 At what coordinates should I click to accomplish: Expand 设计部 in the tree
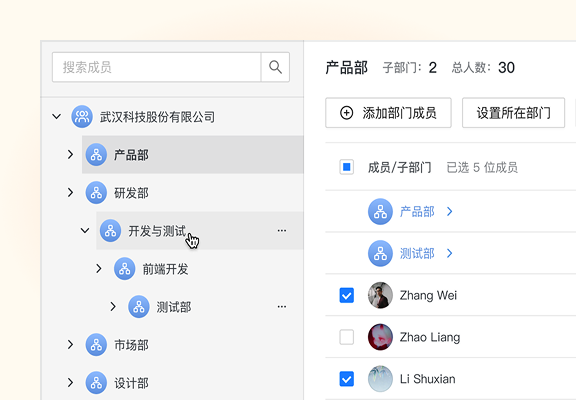coord(71,382)
